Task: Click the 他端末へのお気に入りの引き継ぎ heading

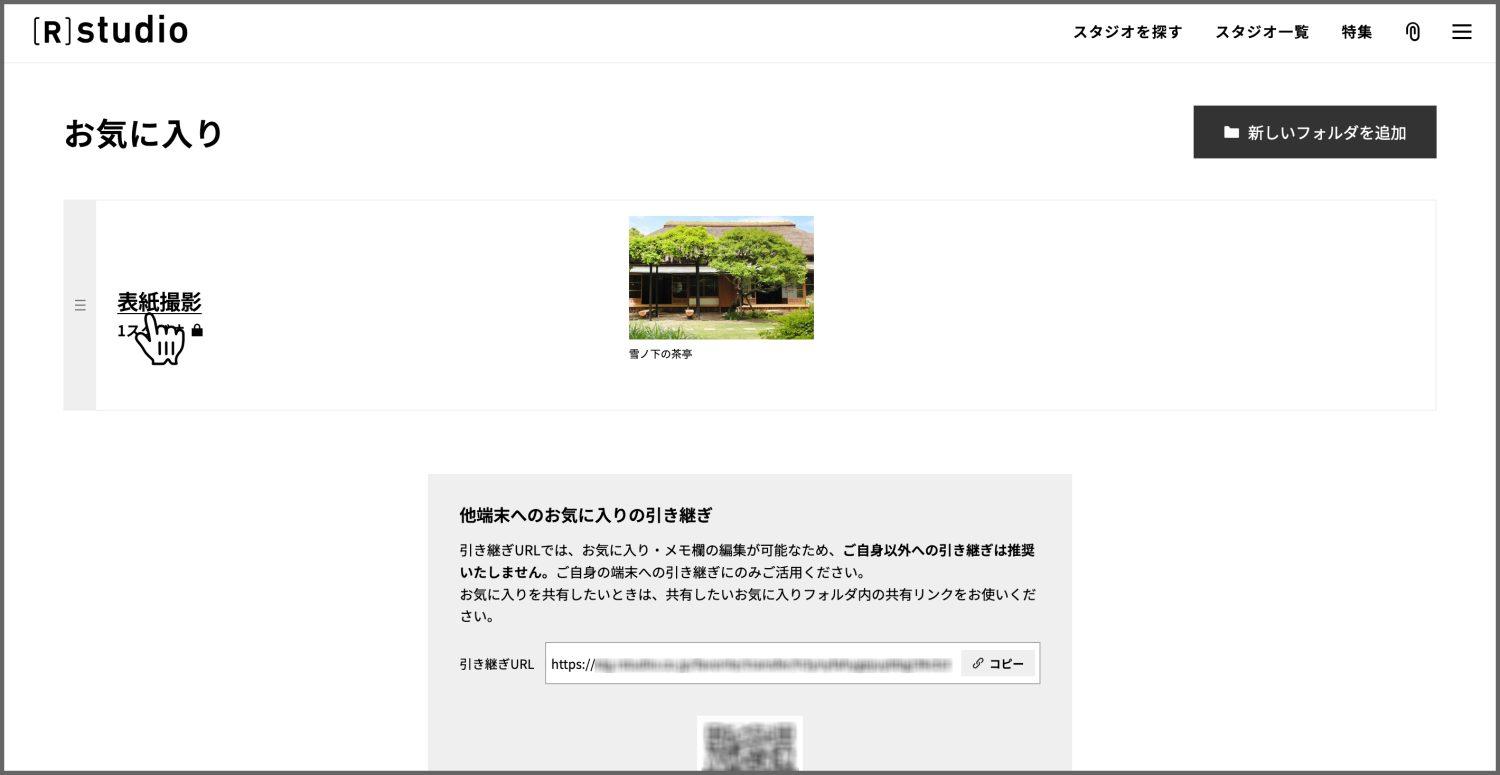Action: (585, 515)
